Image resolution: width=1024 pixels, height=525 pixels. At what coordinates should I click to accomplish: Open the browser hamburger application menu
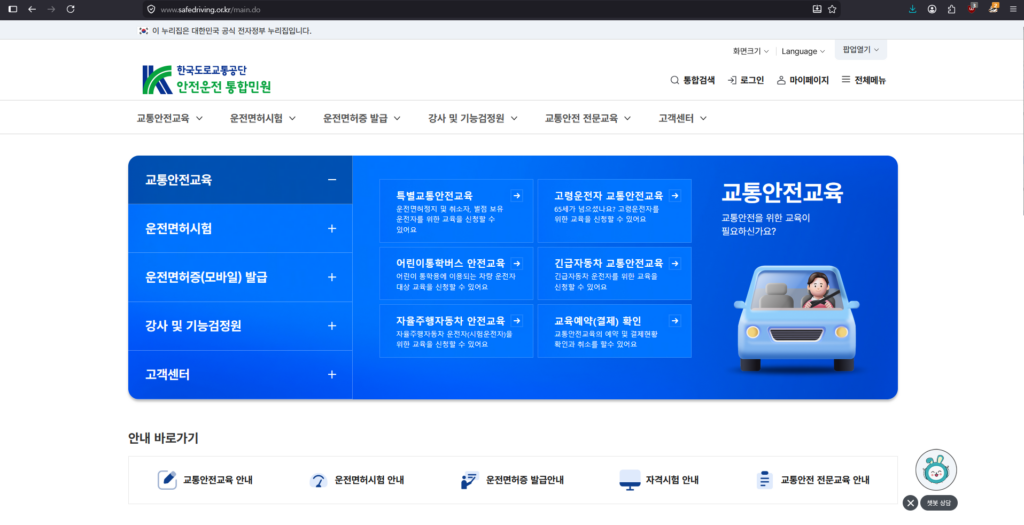1013,9
